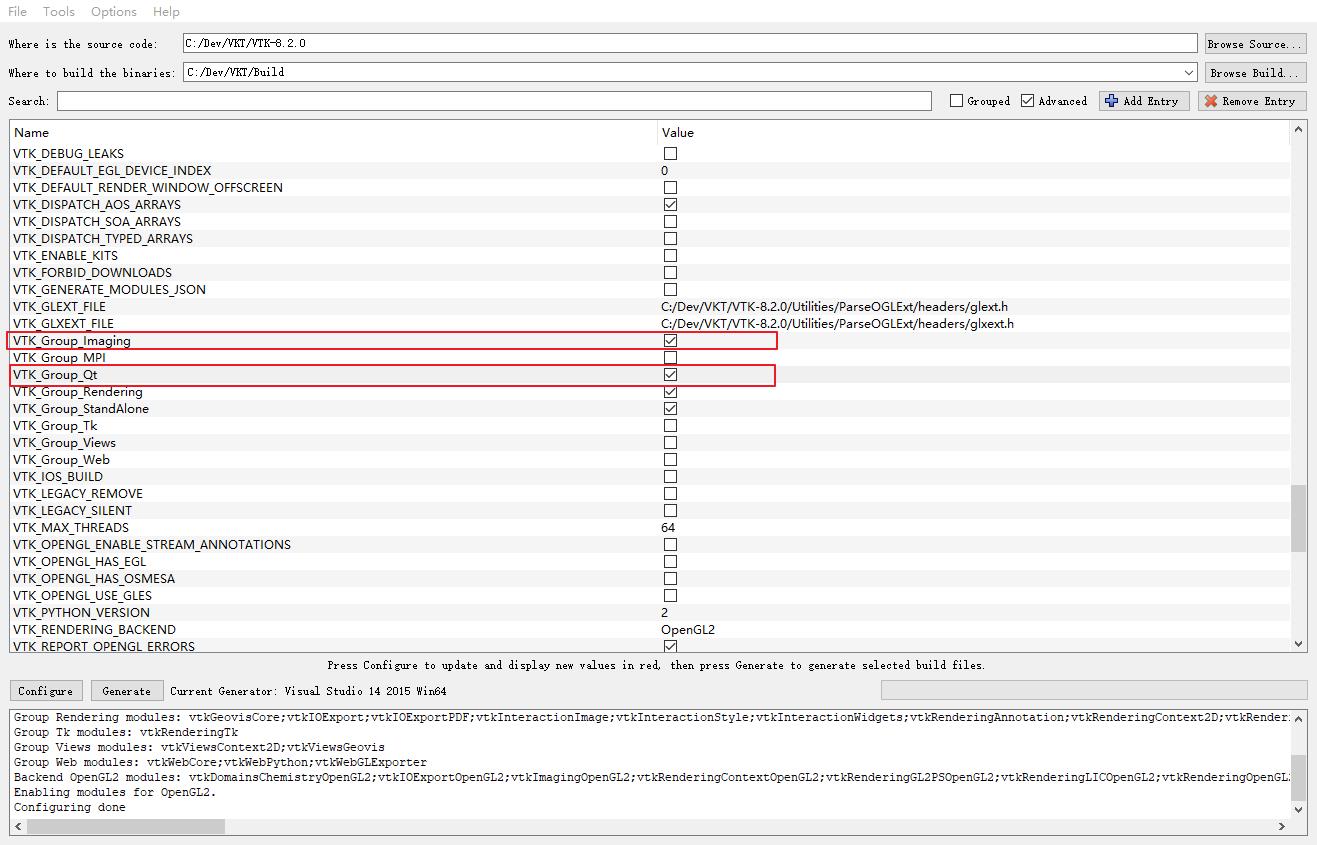Check VTK_LEGACY_REMOVE option

tap(670, 494)
